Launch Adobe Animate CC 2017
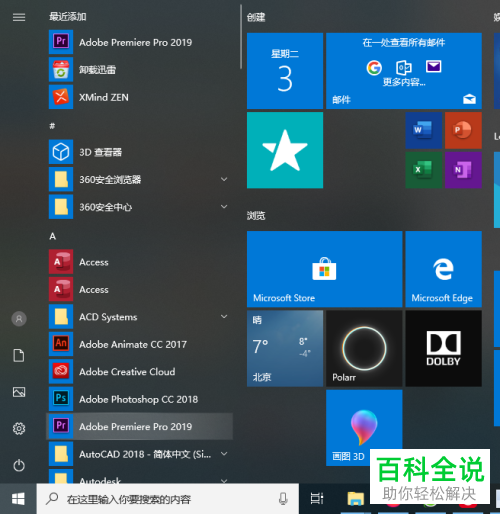This screenshot has width=500, height=514. coord(140,344)
